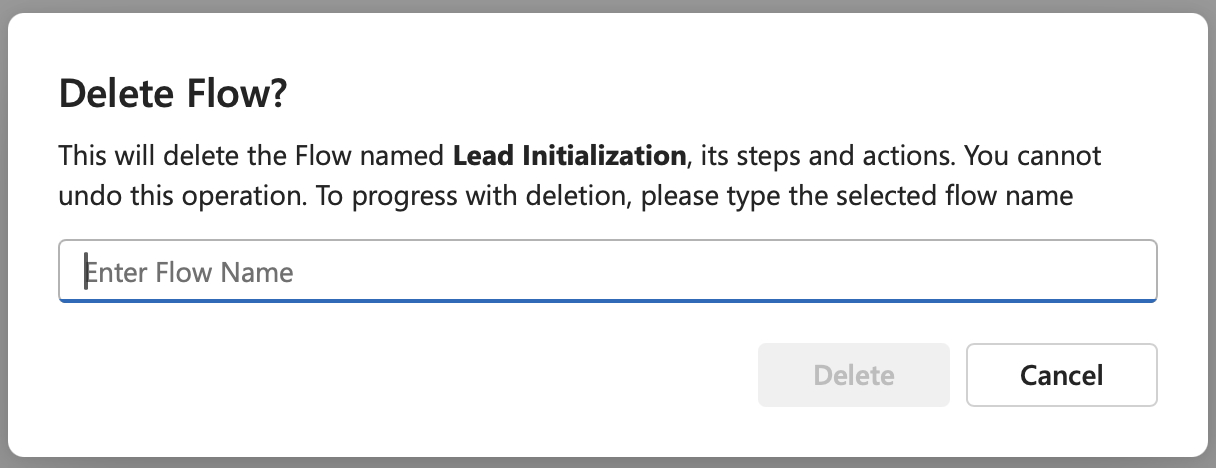Dismiss the dialog using Cancel
This screenshot has width=1216, height=468.
point(1061,375)
